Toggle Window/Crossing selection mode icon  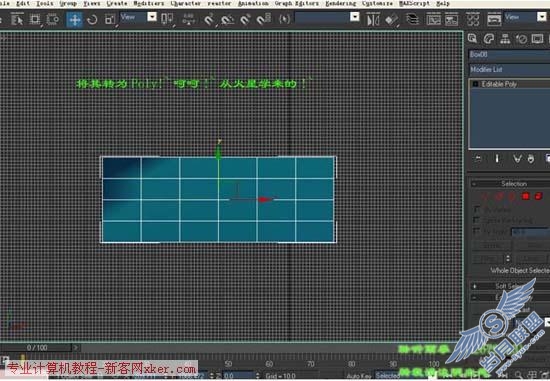coord(53,19)
